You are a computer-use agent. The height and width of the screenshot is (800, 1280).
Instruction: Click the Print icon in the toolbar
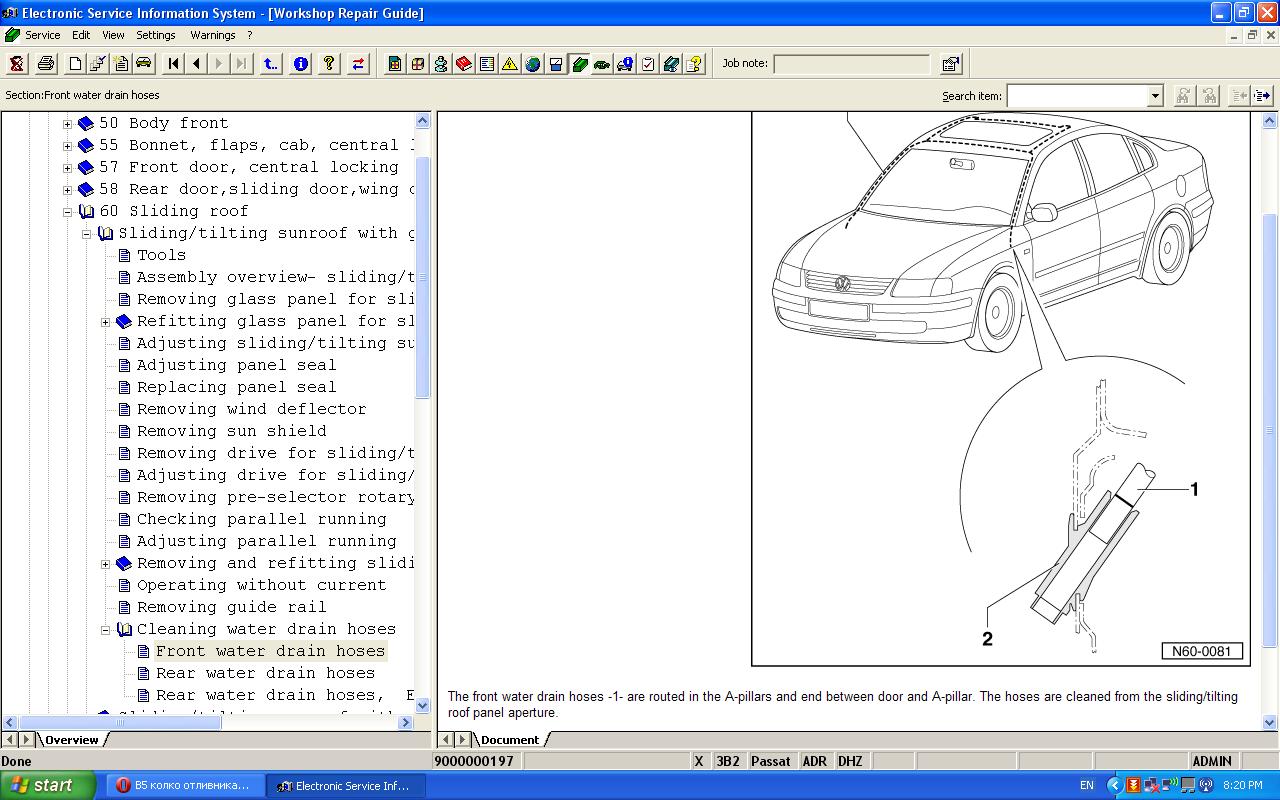[46, 64]
